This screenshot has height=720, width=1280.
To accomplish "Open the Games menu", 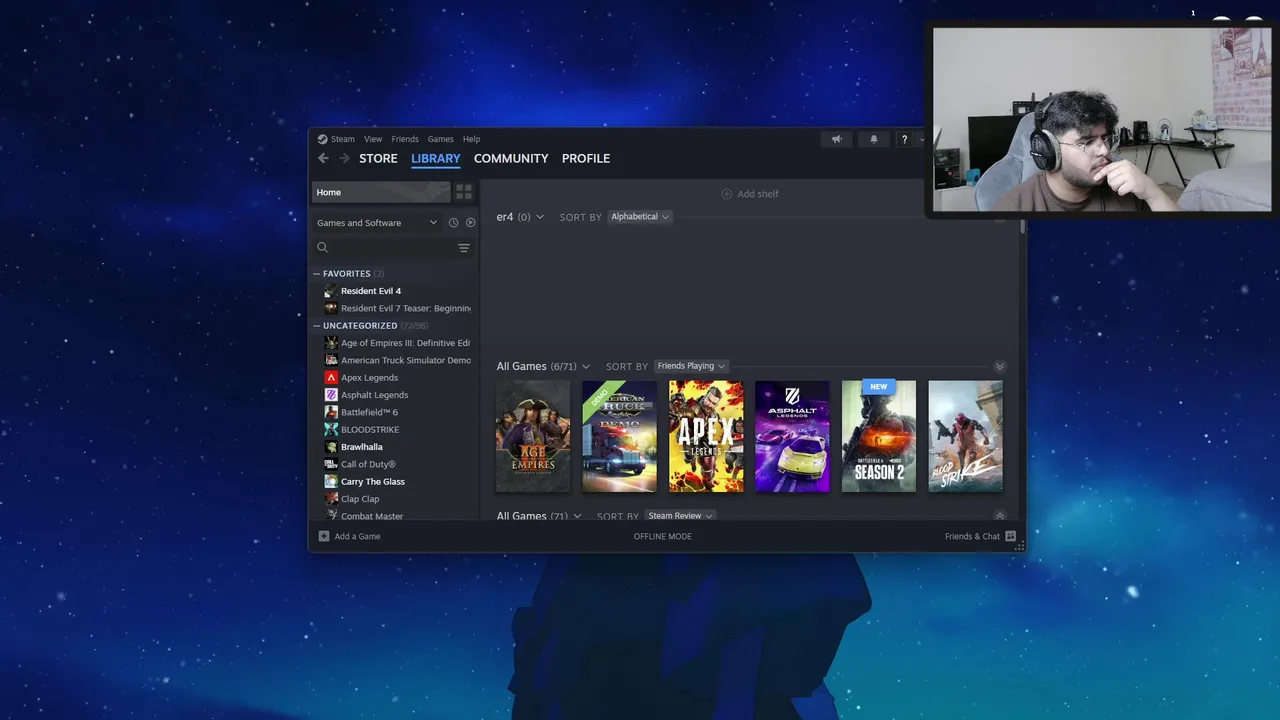I will [x=441, y=139].
